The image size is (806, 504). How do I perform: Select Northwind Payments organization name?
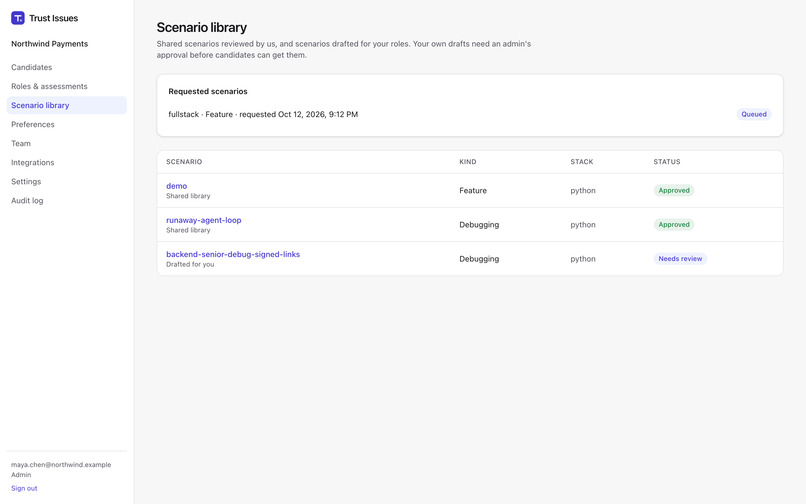pyautogui.click(x=49, y=44)
